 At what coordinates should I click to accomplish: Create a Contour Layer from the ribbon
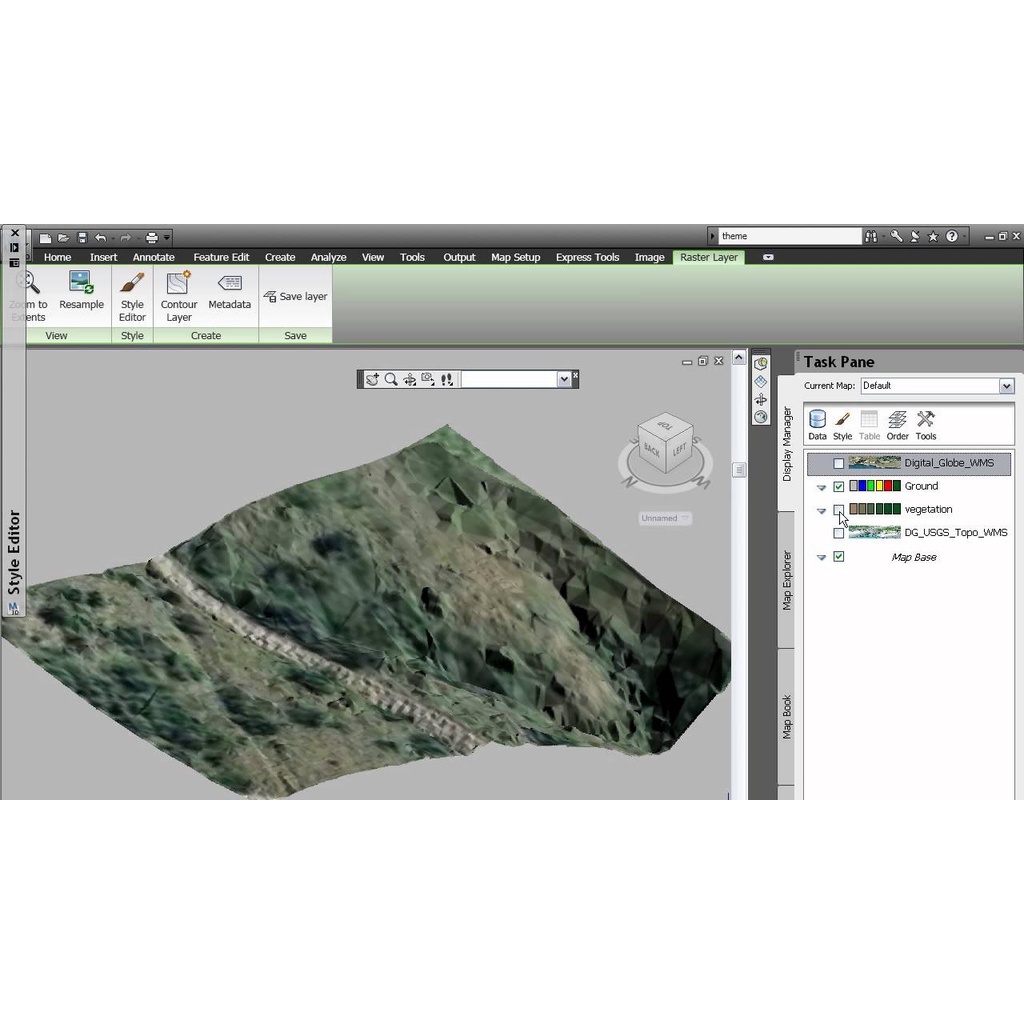(x=178, y=297)
